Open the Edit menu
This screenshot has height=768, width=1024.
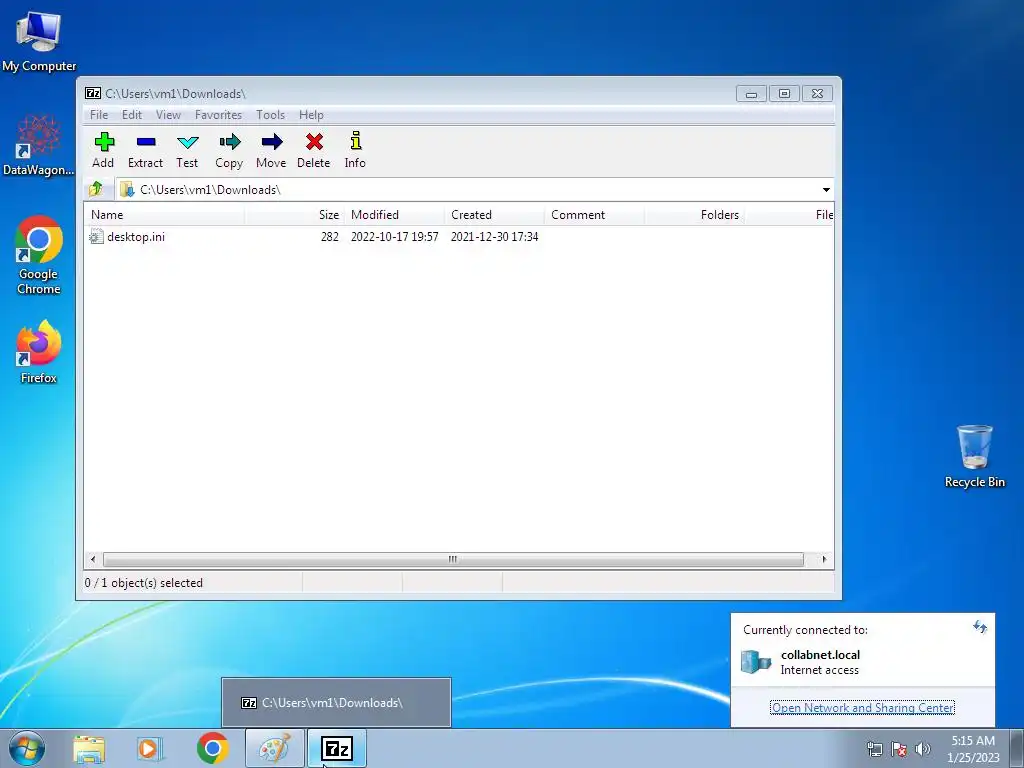click(x=132, y=114)
